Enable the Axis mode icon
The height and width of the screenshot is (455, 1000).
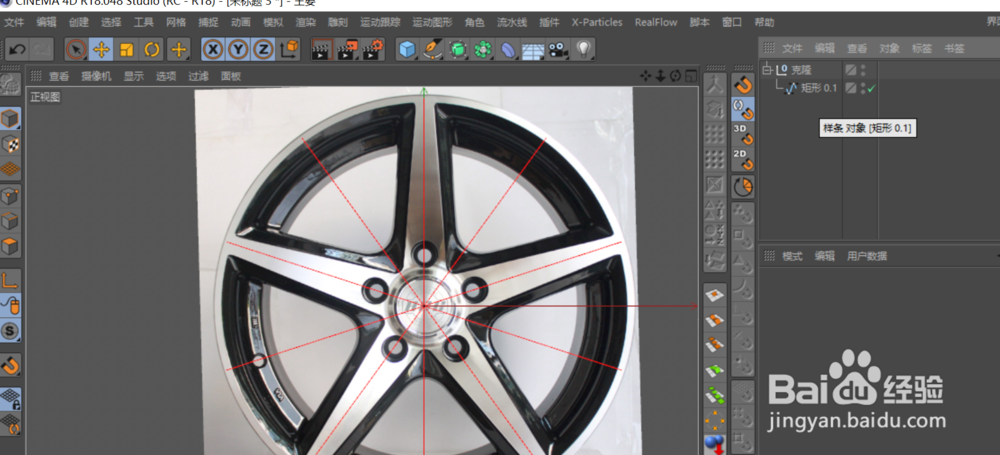click(x=10, y=281)
